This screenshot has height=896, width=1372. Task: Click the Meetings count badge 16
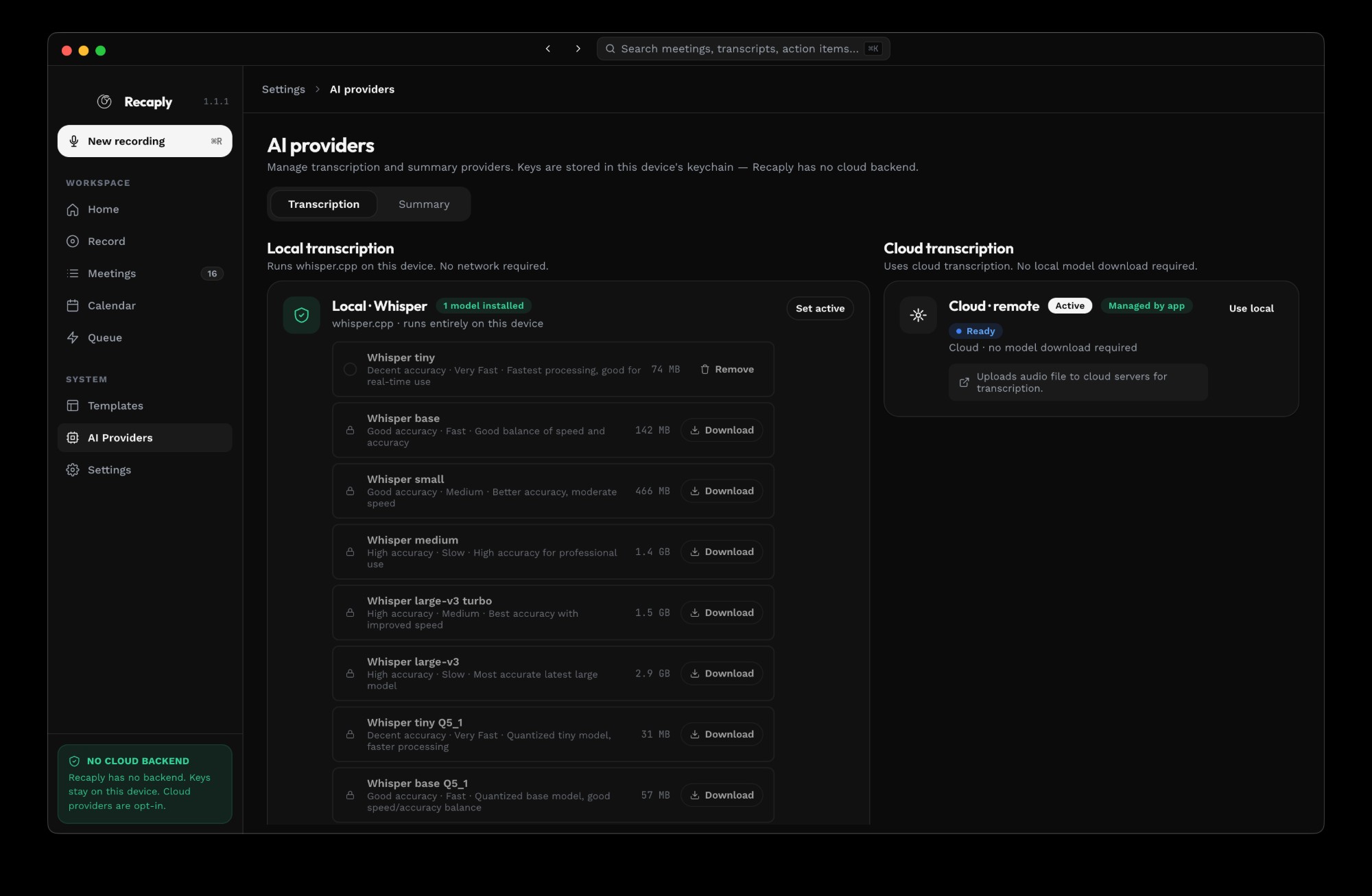[x=212, y=274]
